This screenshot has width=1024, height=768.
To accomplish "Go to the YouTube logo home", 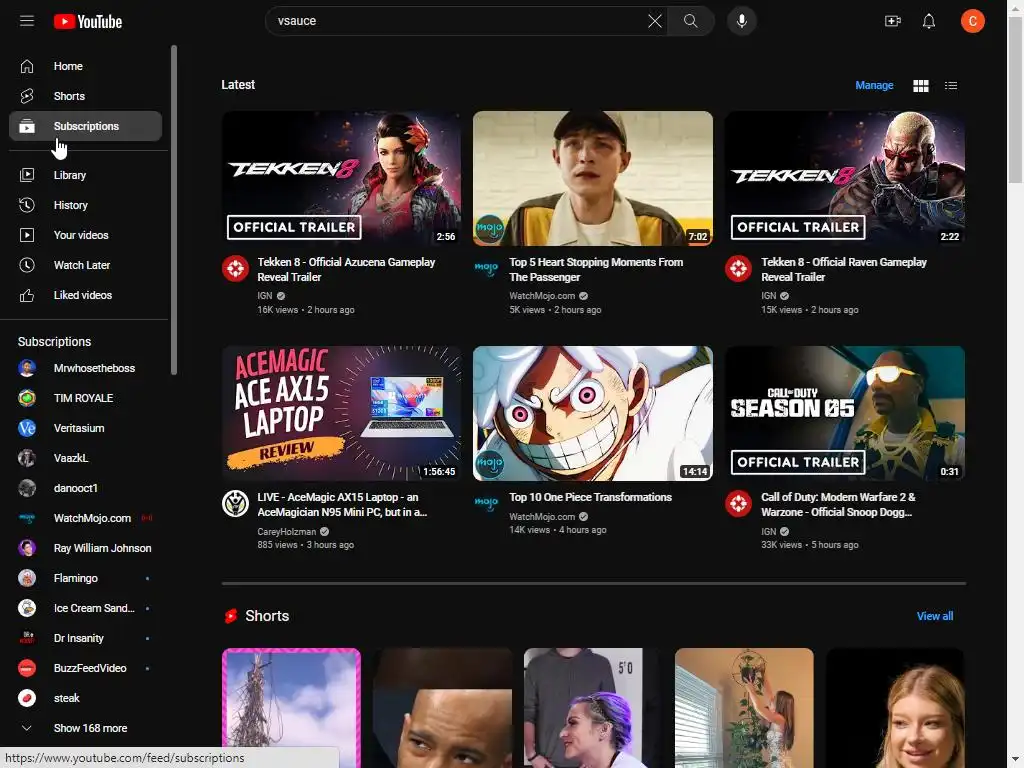I will click(88, 22).
